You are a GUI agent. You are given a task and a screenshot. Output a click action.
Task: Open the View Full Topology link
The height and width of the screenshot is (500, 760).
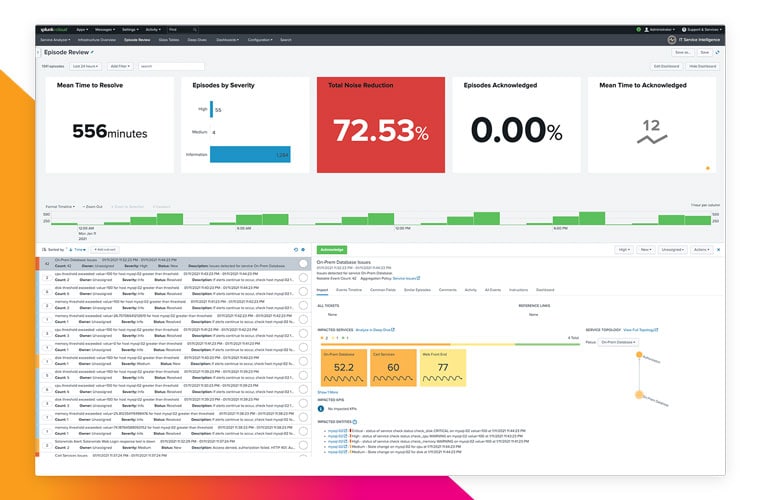tap(640, 330)
